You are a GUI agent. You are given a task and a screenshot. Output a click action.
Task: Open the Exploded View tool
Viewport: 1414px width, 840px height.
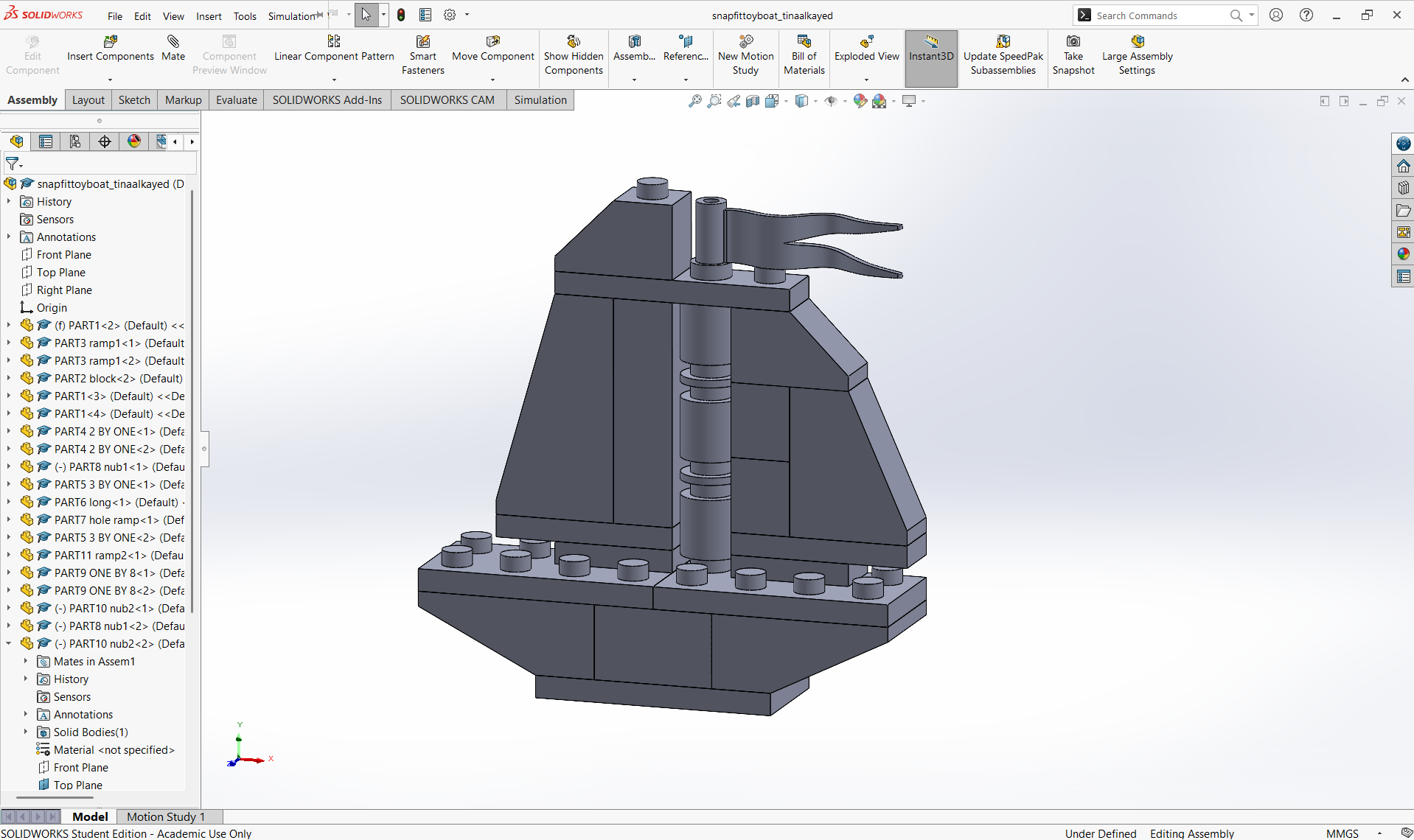866,42
